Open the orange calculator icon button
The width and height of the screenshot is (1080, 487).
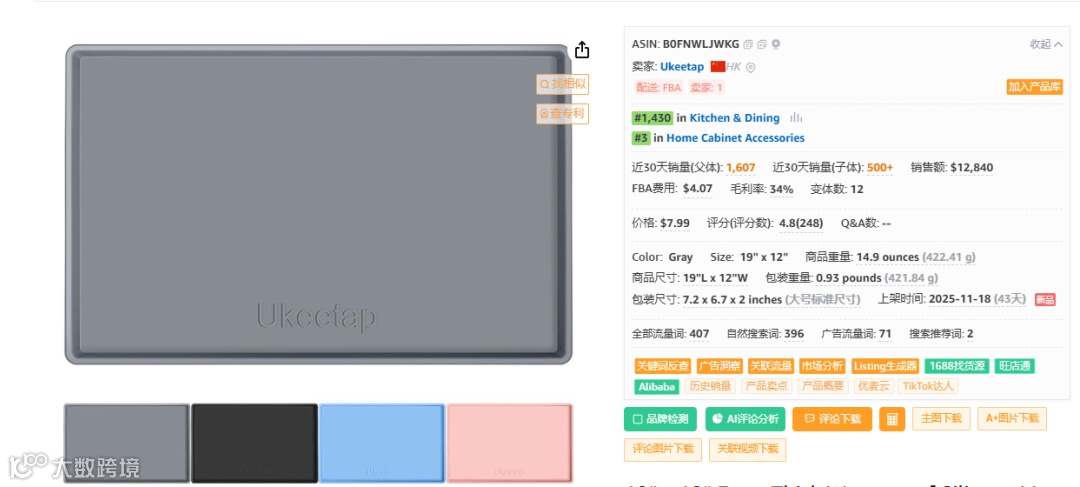(x=892, y=419)
